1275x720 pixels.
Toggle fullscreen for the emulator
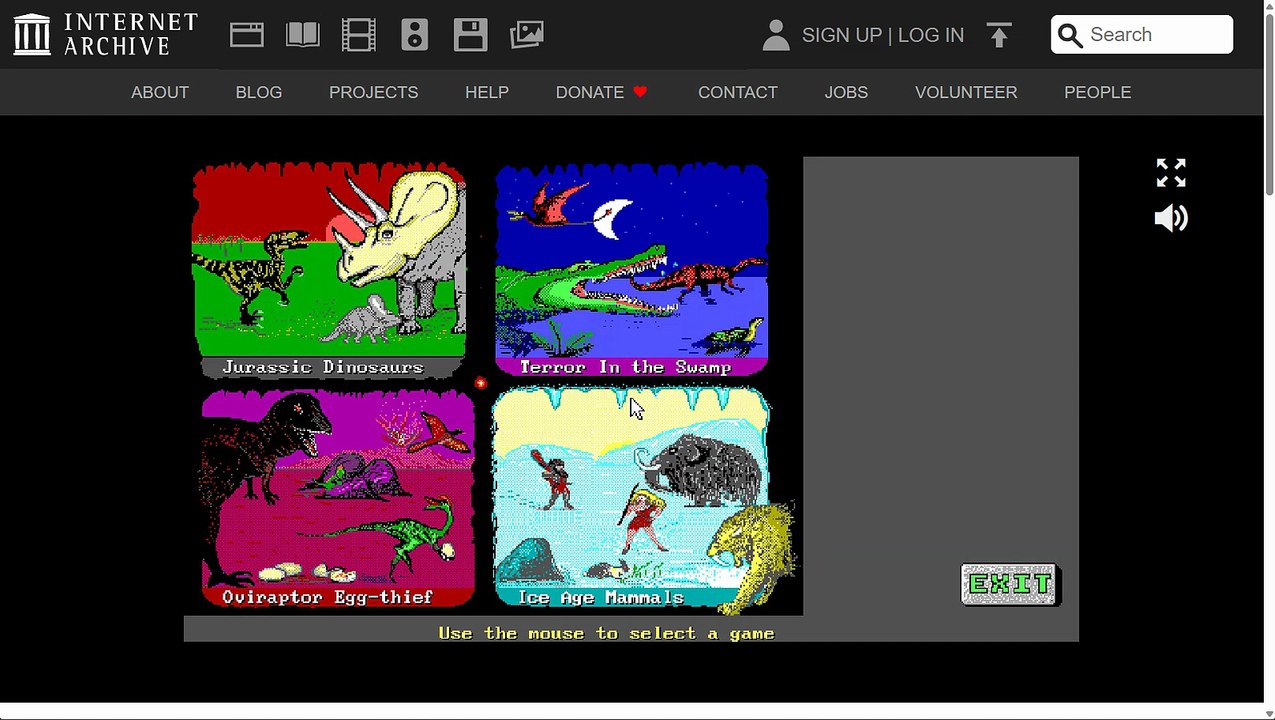coord(1171,173)
